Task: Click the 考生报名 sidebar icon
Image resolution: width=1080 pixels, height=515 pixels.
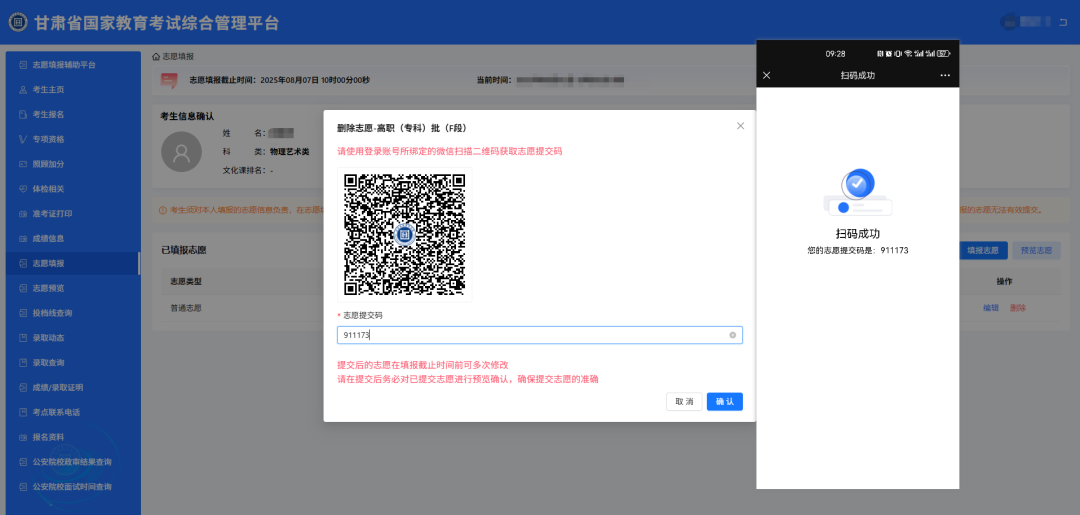Action: [23, 114]
